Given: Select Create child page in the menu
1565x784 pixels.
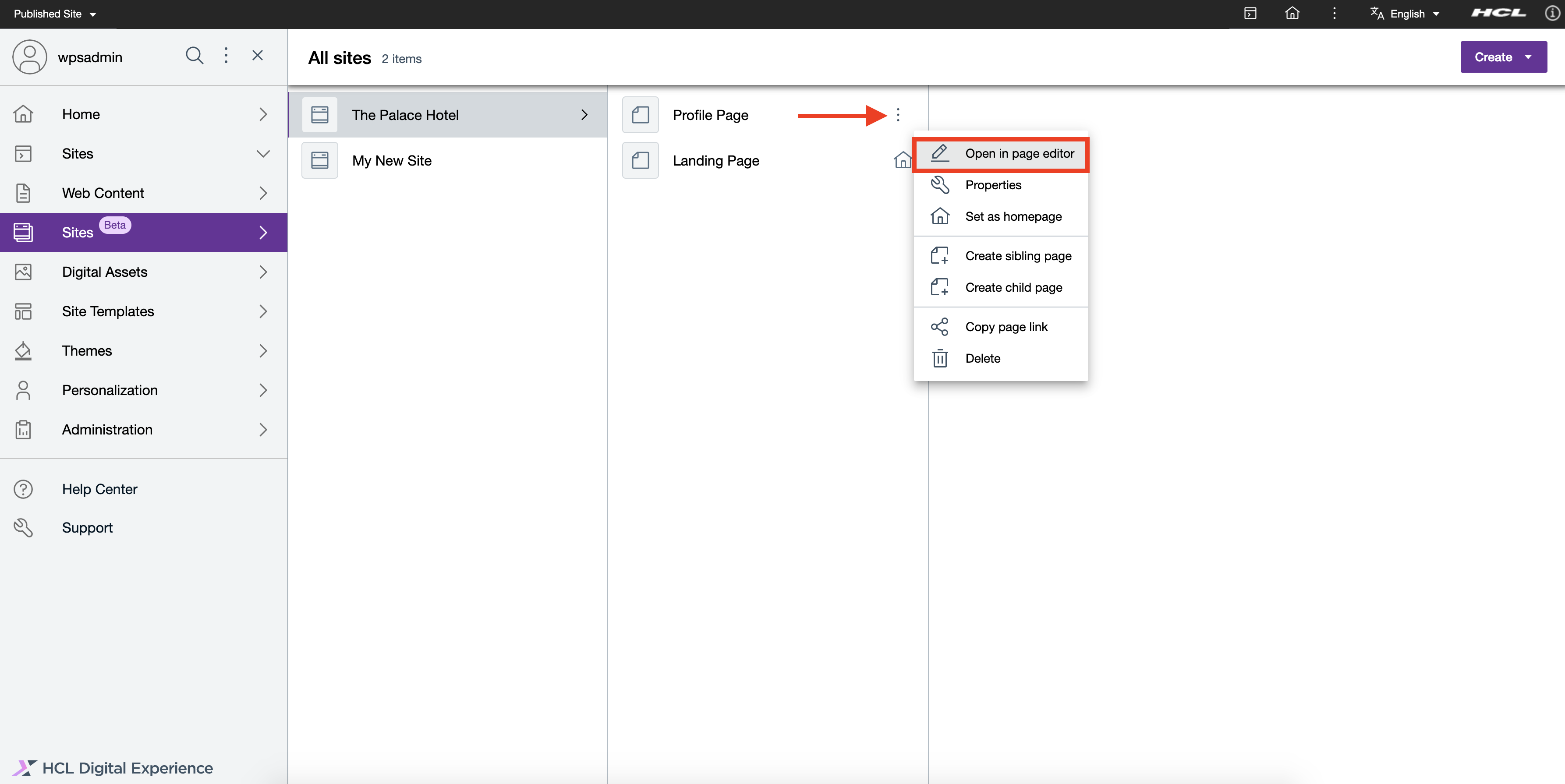Looking at the screenshot, I should [x=1013, y=287].
